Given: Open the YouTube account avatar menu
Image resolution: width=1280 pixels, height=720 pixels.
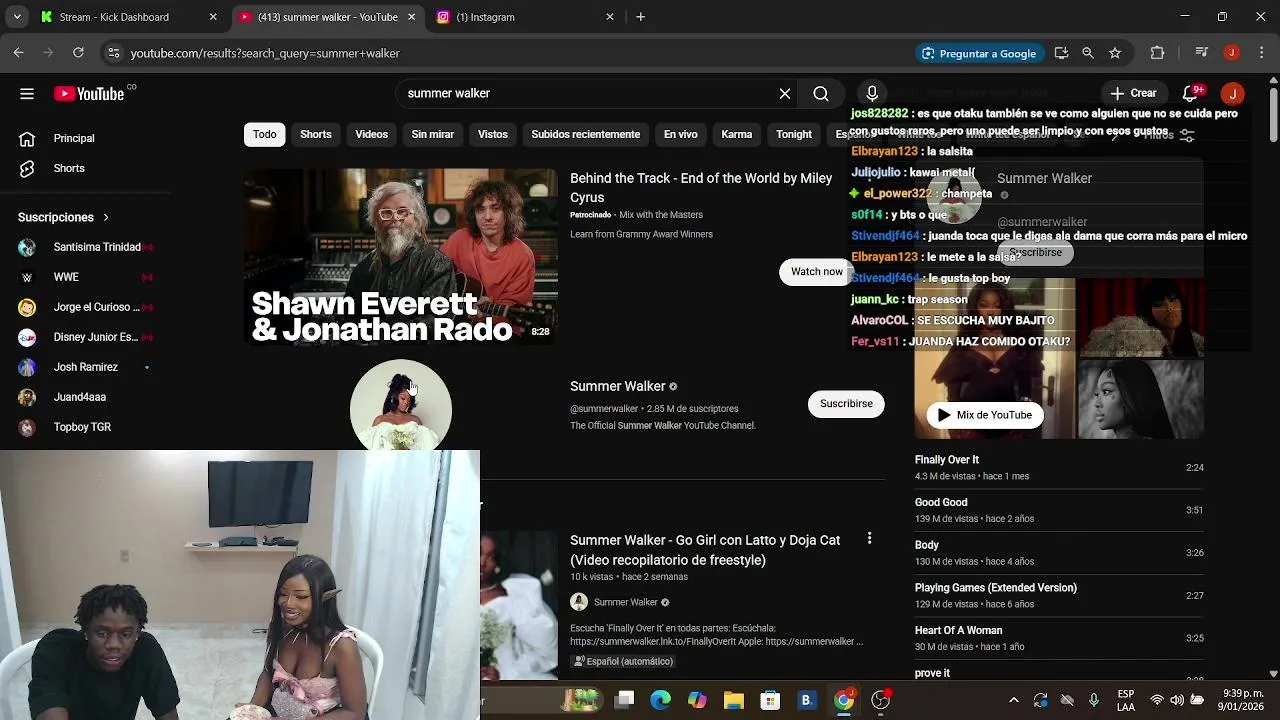Looking at the screenshot, I should 1233,93.
